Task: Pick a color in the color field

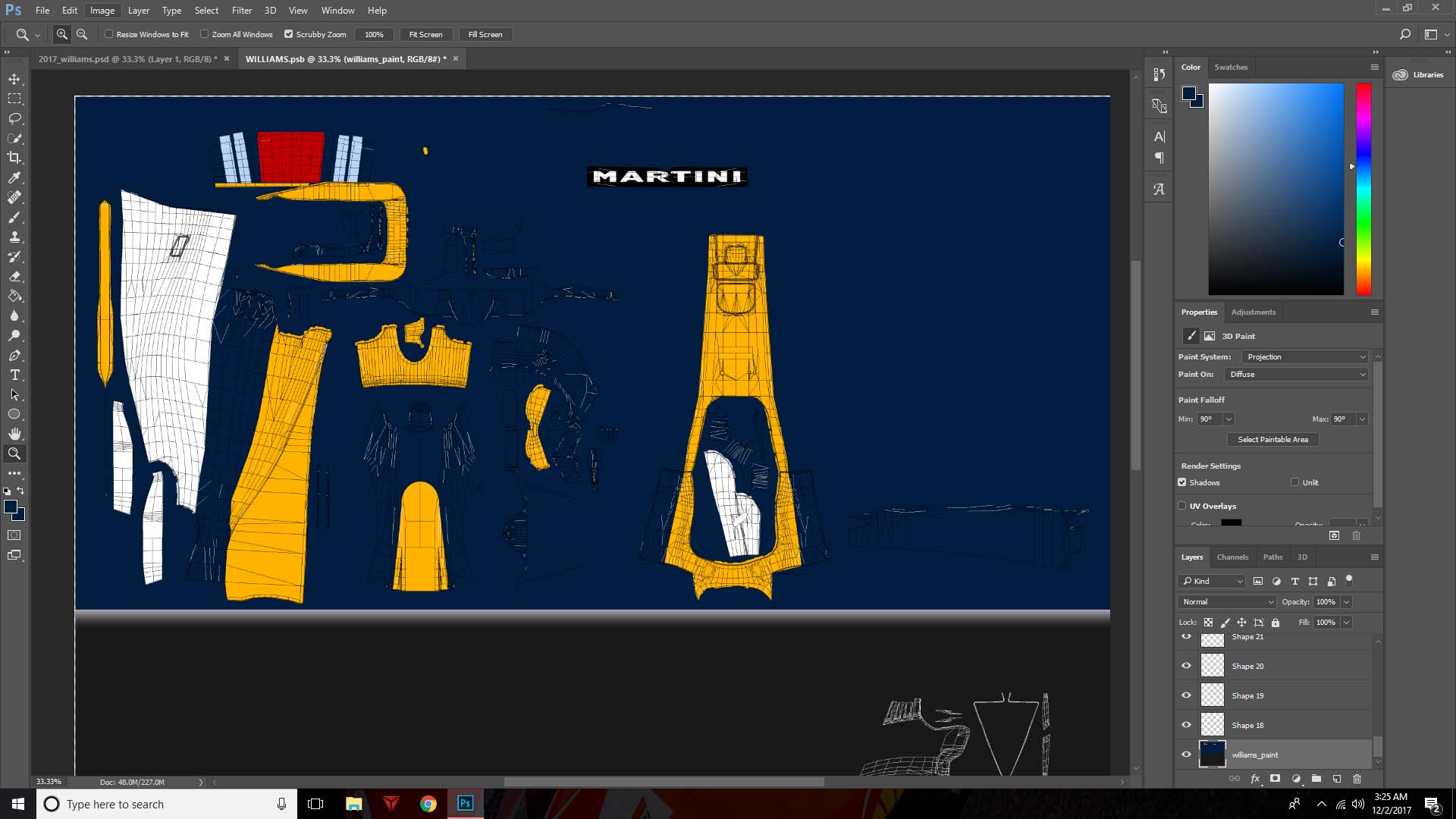Action: pos(1276,189)
